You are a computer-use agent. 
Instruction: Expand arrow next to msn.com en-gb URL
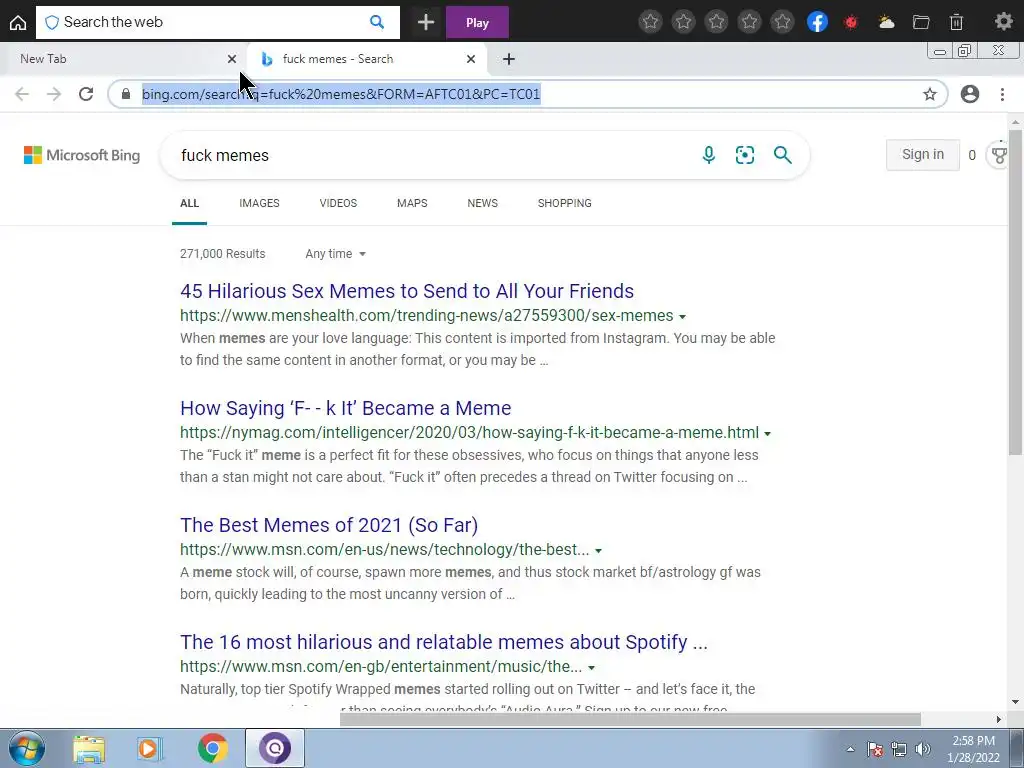(x=592, y=667)
